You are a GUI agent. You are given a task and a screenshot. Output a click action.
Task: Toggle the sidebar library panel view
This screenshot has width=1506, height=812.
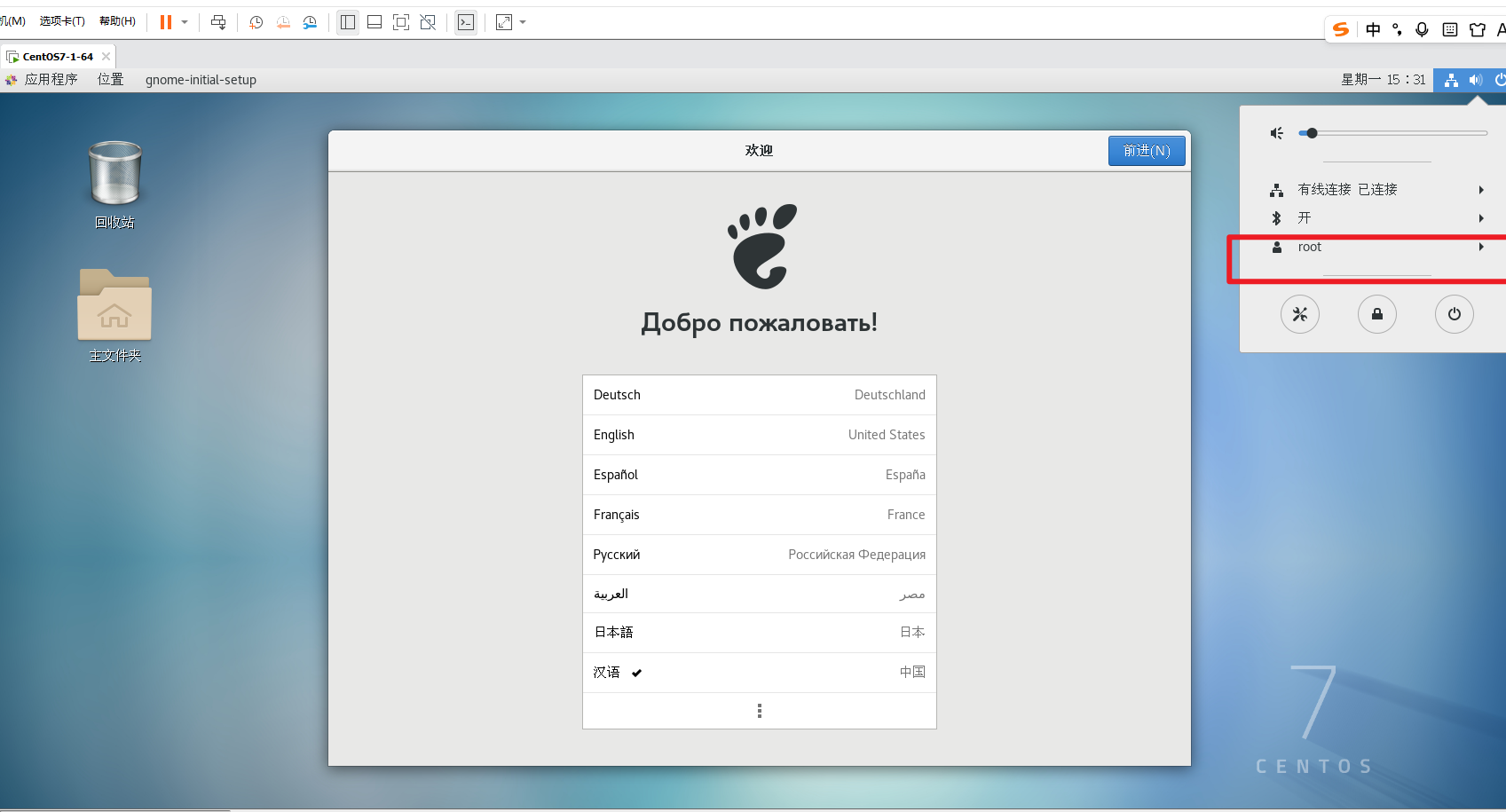(348, 22)
